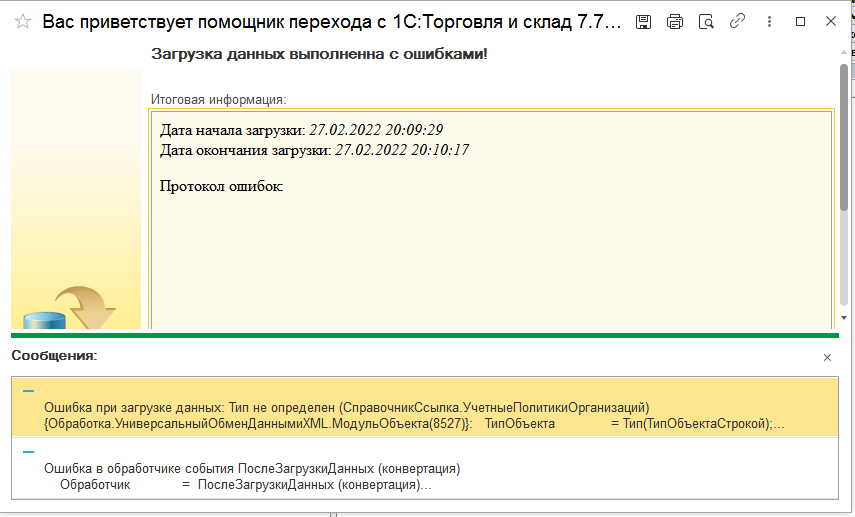The image size is (855, 517).
Task: Click the window title text
Action: pyautogui.click(x=332, y=22)
